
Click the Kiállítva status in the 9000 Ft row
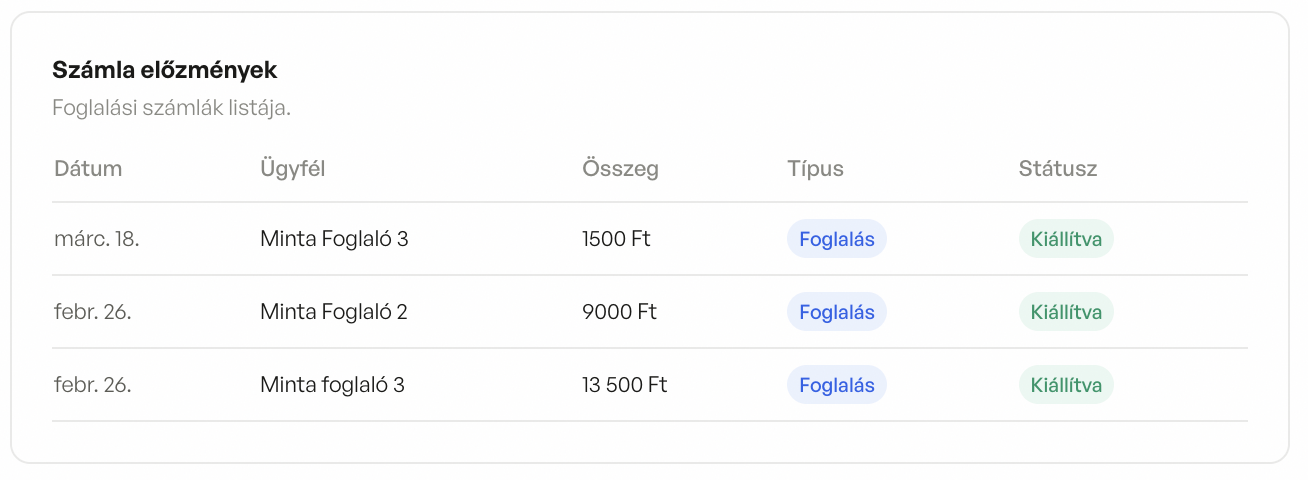pyautogui.click(x=1065, y=312)
